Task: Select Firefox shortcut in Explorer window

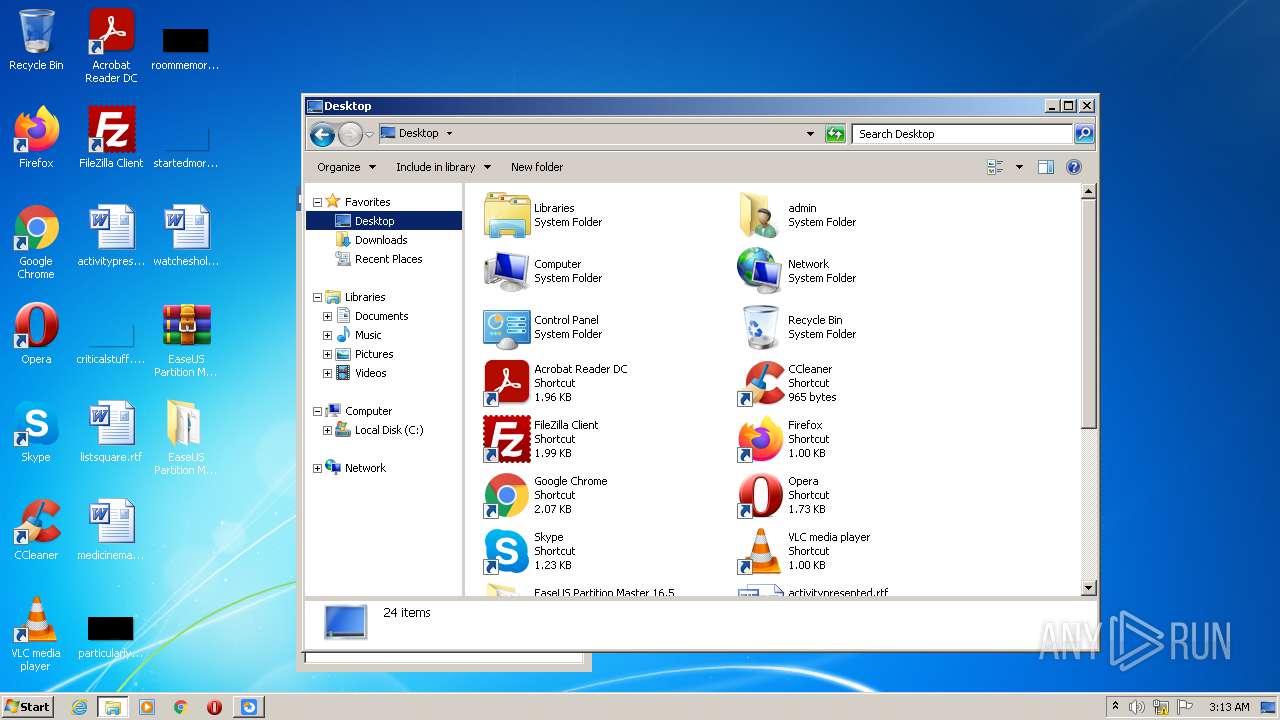Action: 761,439
